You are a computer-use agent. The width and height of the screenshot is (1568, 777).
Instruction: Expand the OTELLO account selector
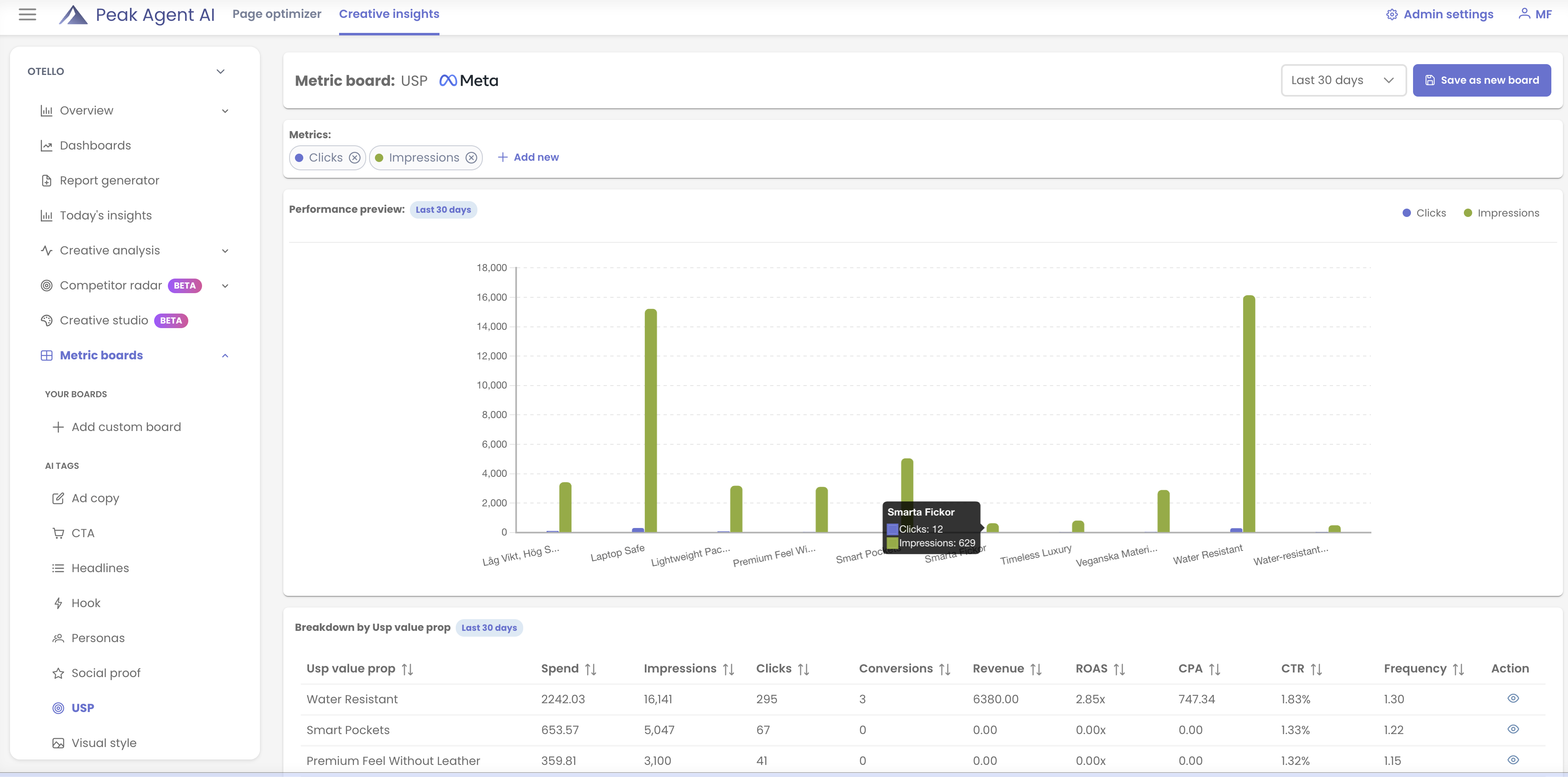tap(220, 71)
